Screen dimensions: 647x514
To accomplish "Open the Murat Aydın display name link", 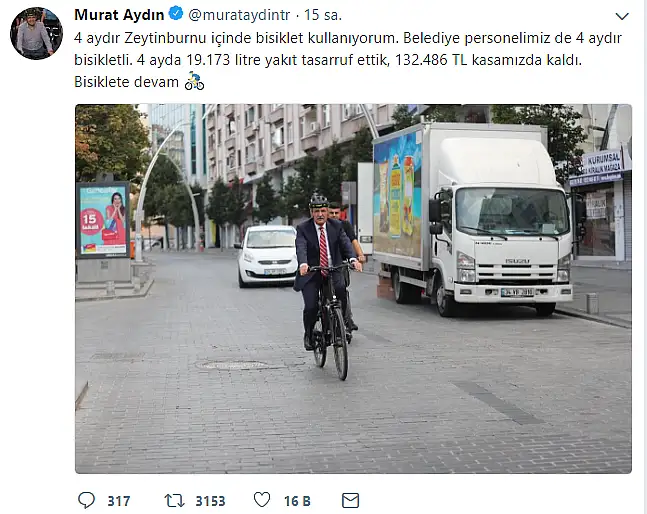I will coord(119,15).
